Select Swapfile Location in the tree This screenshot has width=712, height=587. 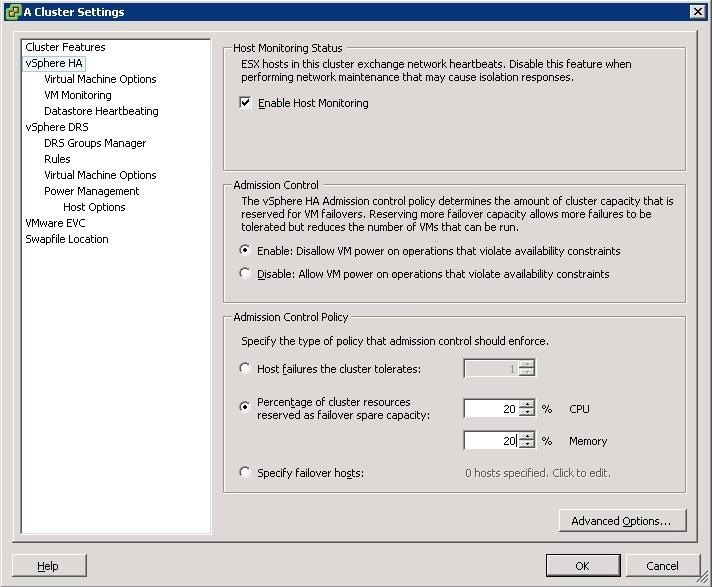[67, 239]
